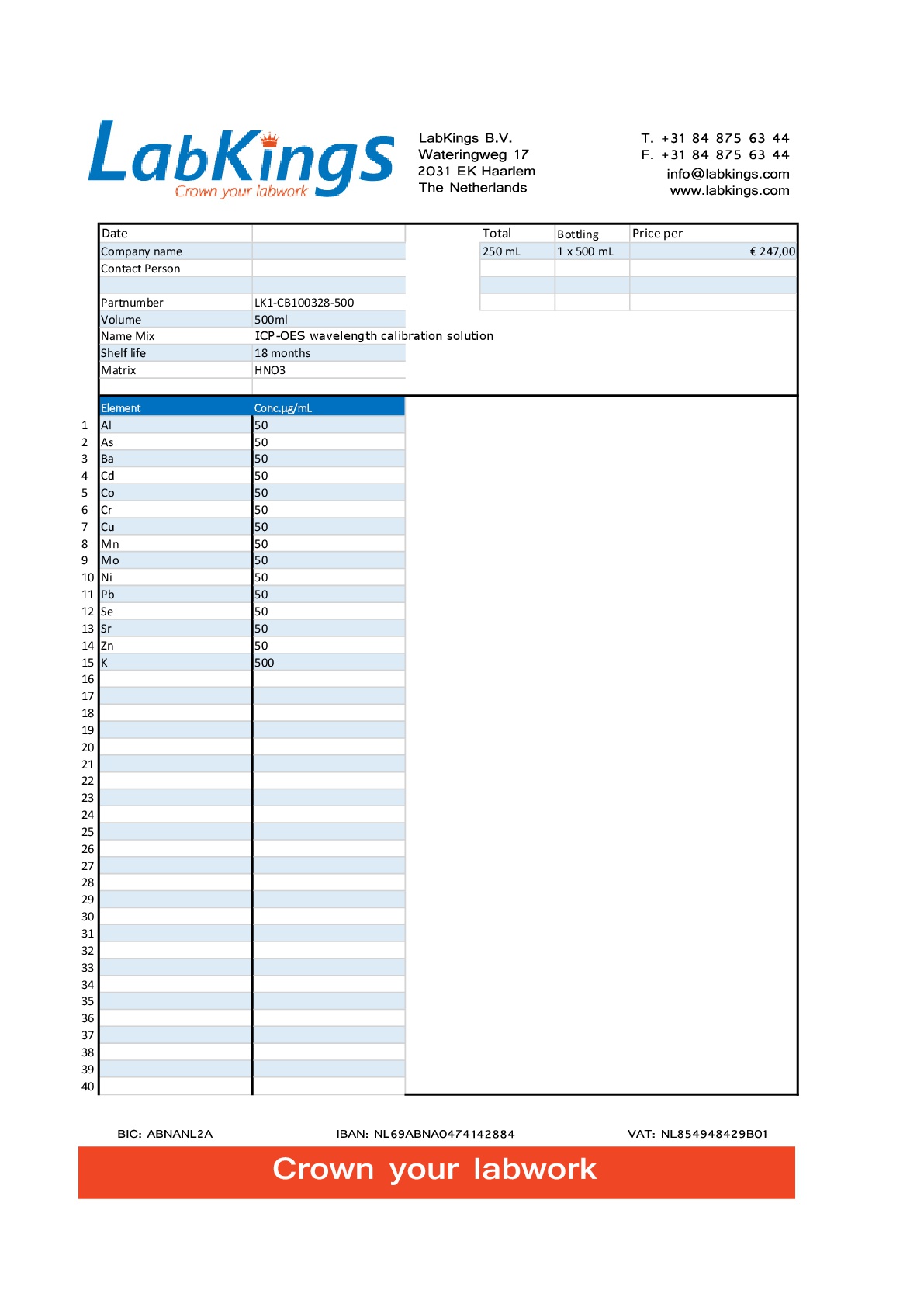Select the Matrix value HNO3

270,370
